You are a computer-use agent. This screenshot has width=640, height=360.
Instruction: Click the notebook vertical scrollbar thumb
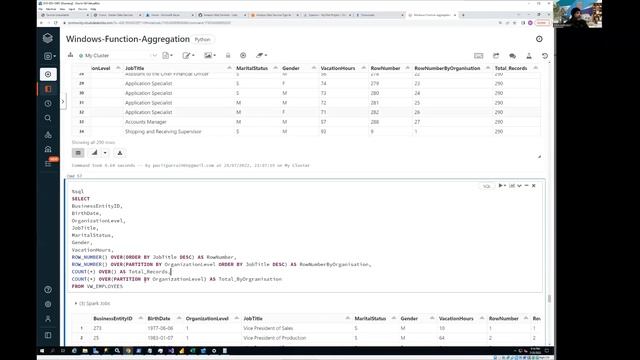tap(549, 299)
